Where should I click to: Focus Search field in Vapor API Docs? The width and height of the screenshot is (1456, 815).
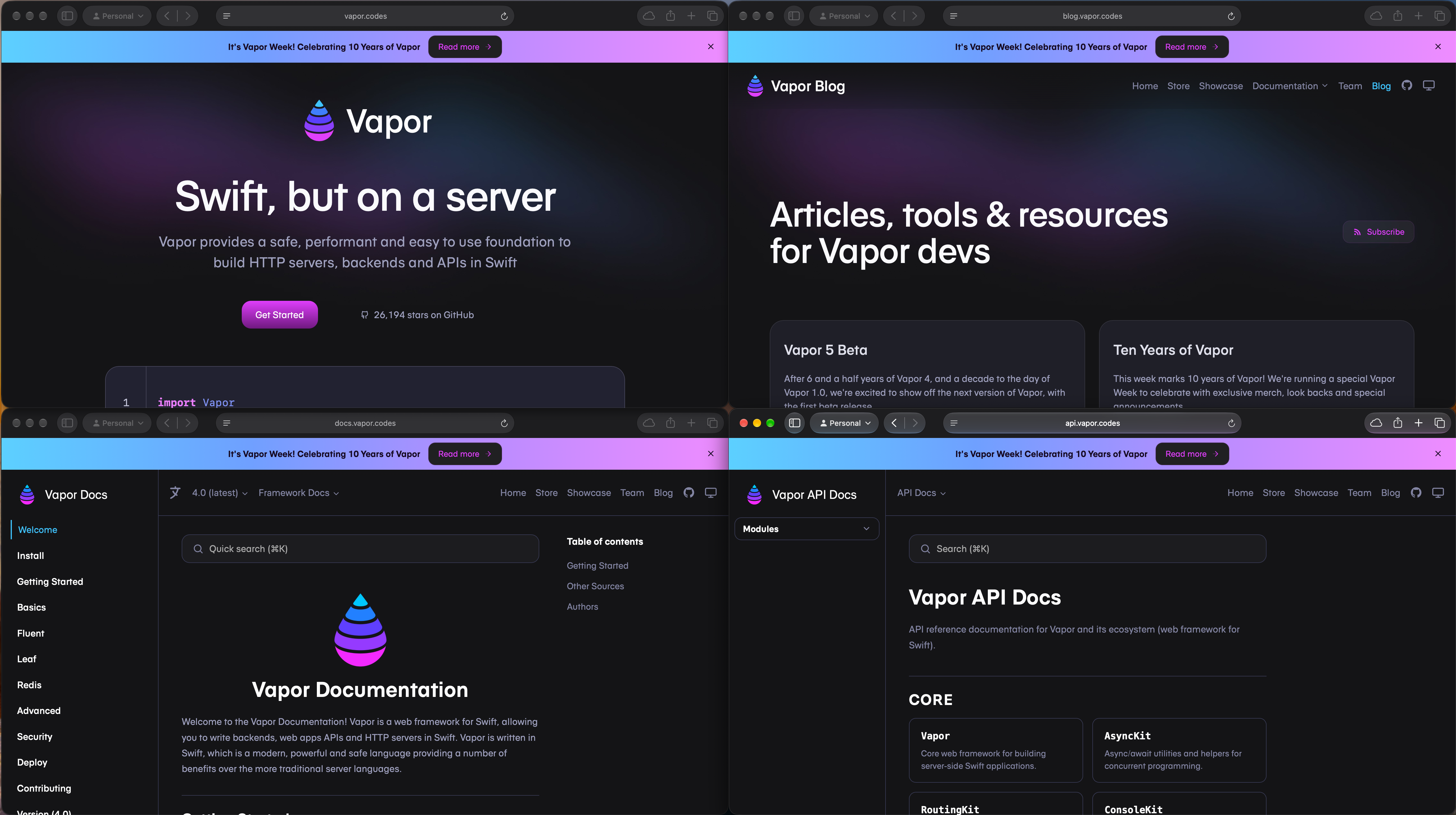pos(1087,549)
